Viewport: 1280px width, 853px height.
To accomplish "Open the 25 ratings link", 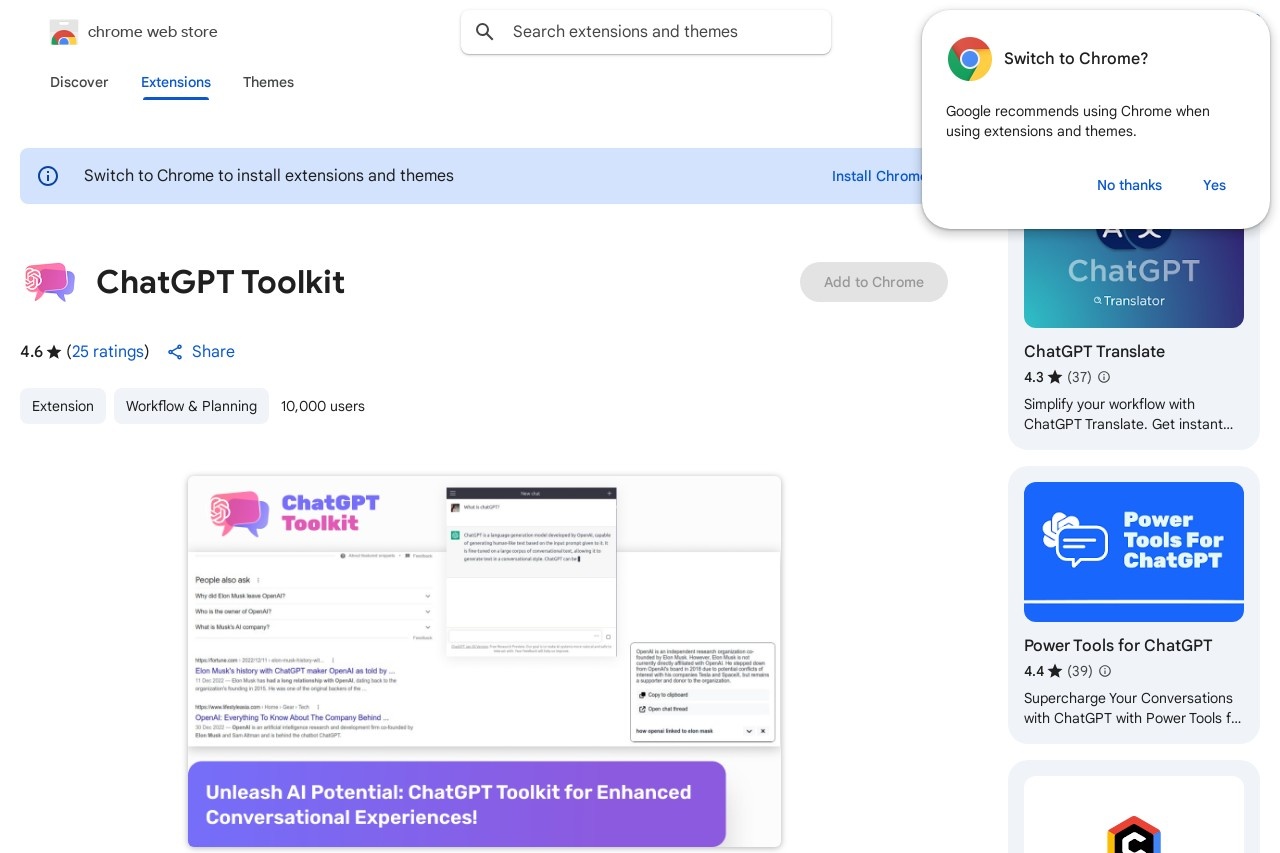I will 108,352.
